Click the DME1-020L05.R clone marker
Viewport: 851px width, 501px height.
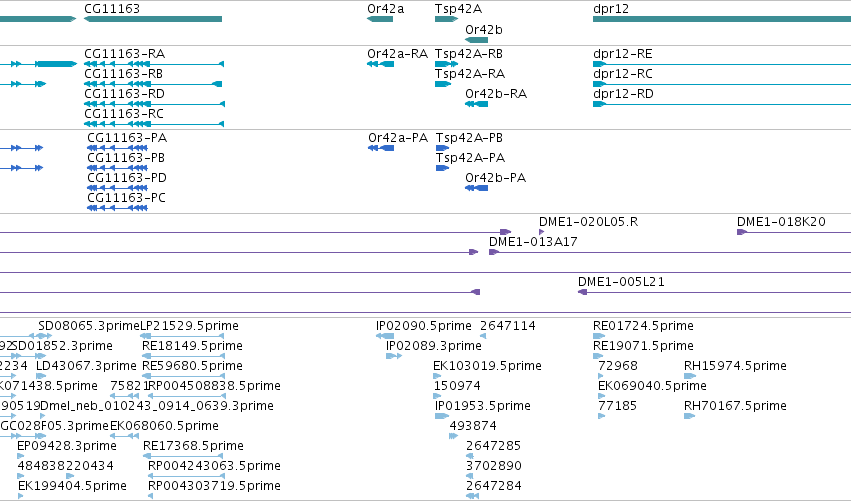[541, 232]
